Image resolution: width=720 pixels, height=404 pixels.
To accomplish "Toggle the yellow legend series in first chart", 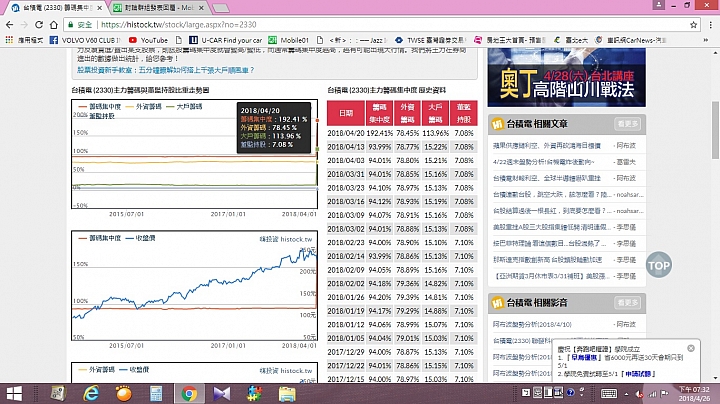I will coord(143,107).
